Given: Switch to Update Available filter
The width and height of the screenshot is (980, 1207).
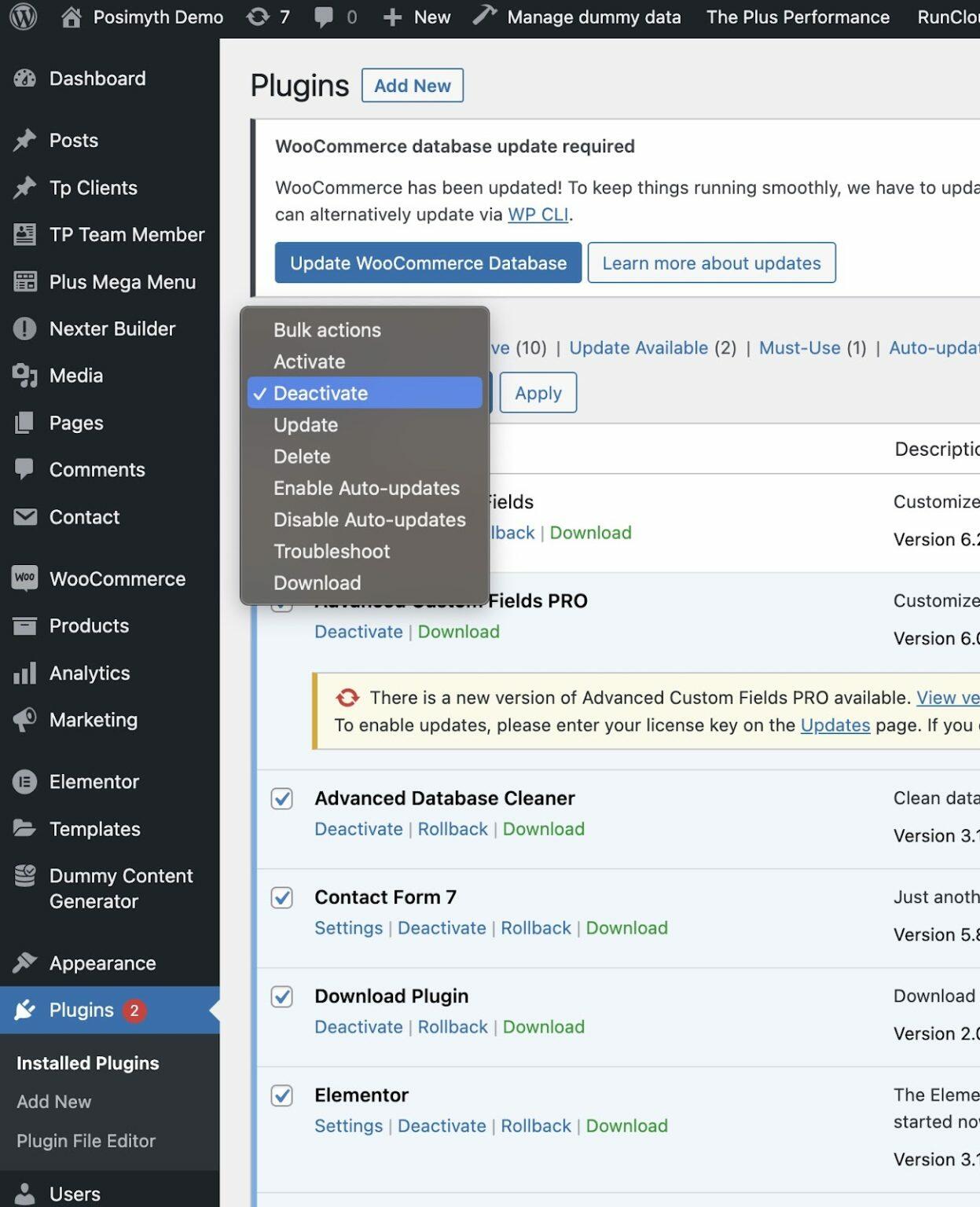Looking at the screenshot, I should click(638, 348).
